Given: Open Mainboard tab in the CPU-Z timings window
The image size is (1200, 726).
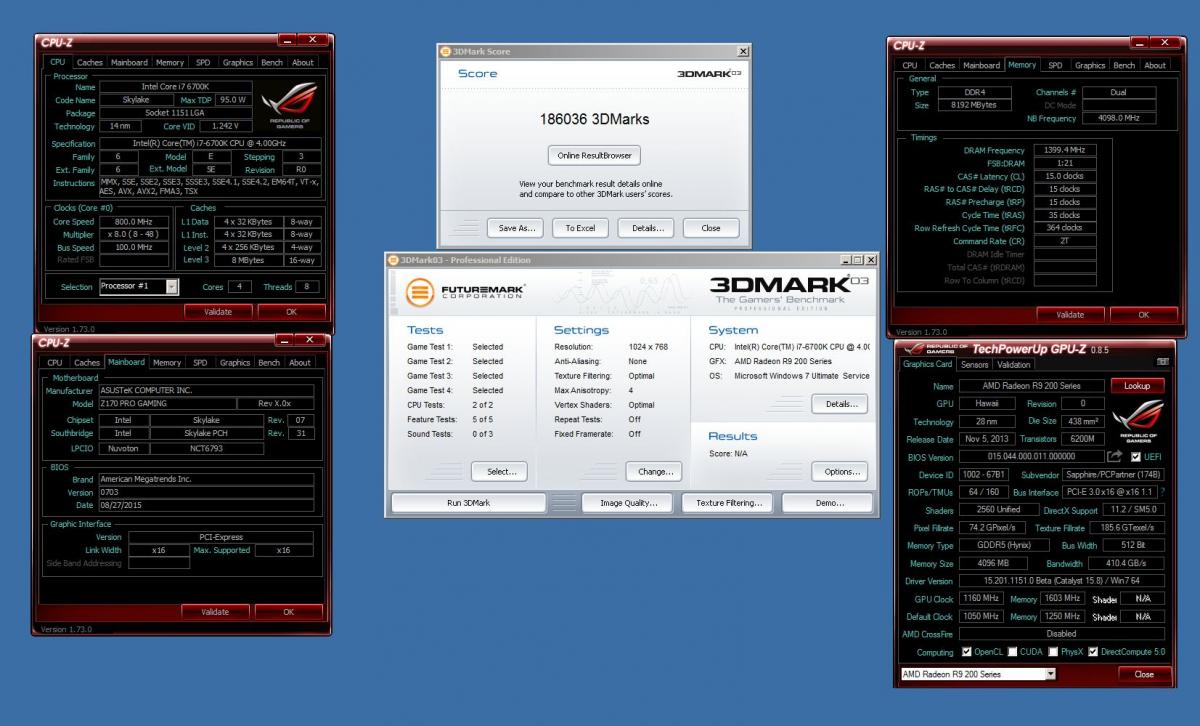Looking at the screenshot, I should (x=982, y=65).
